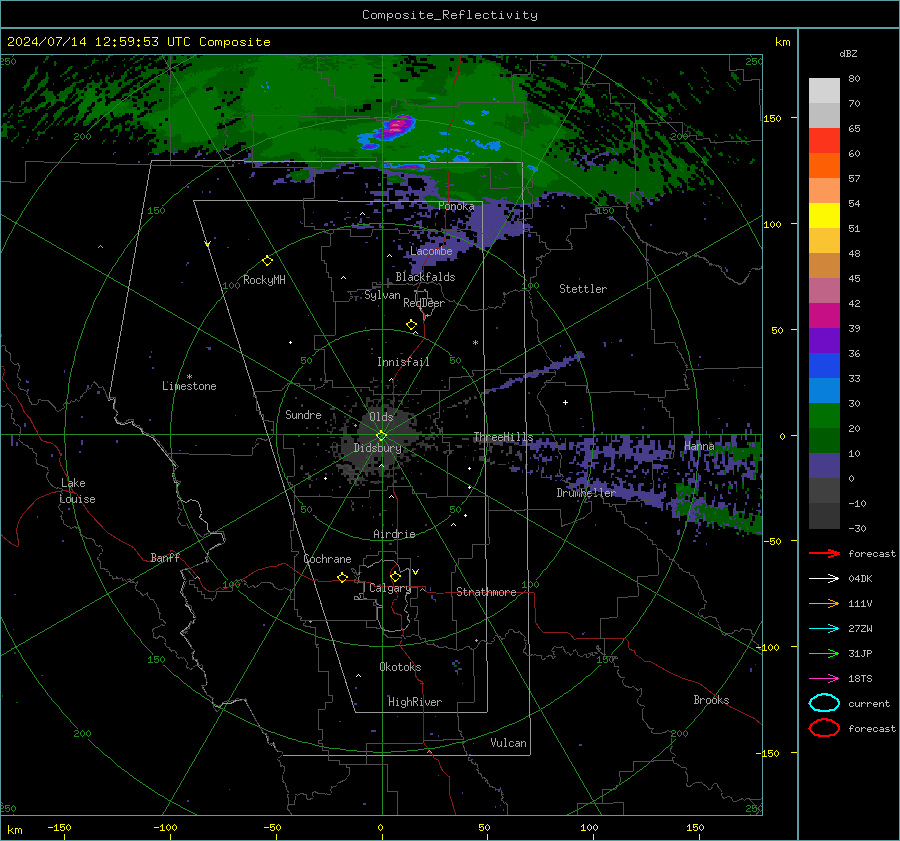This screenshot has height=841, width=900.
Task: Select the Didsbury label
Action: pyautogui.click(x=377, y=448)
